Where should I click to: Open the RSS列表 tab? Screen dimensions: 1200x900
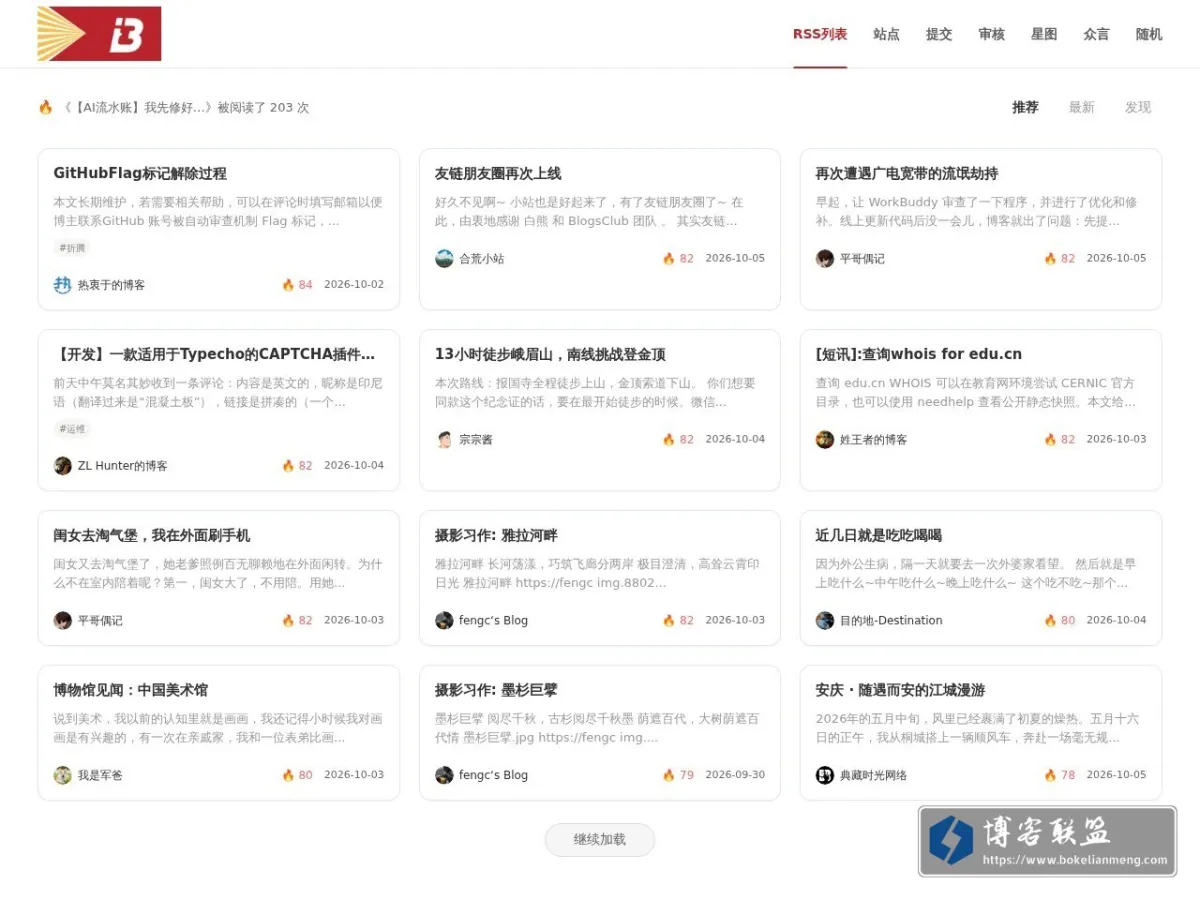[x=820, y=34]
